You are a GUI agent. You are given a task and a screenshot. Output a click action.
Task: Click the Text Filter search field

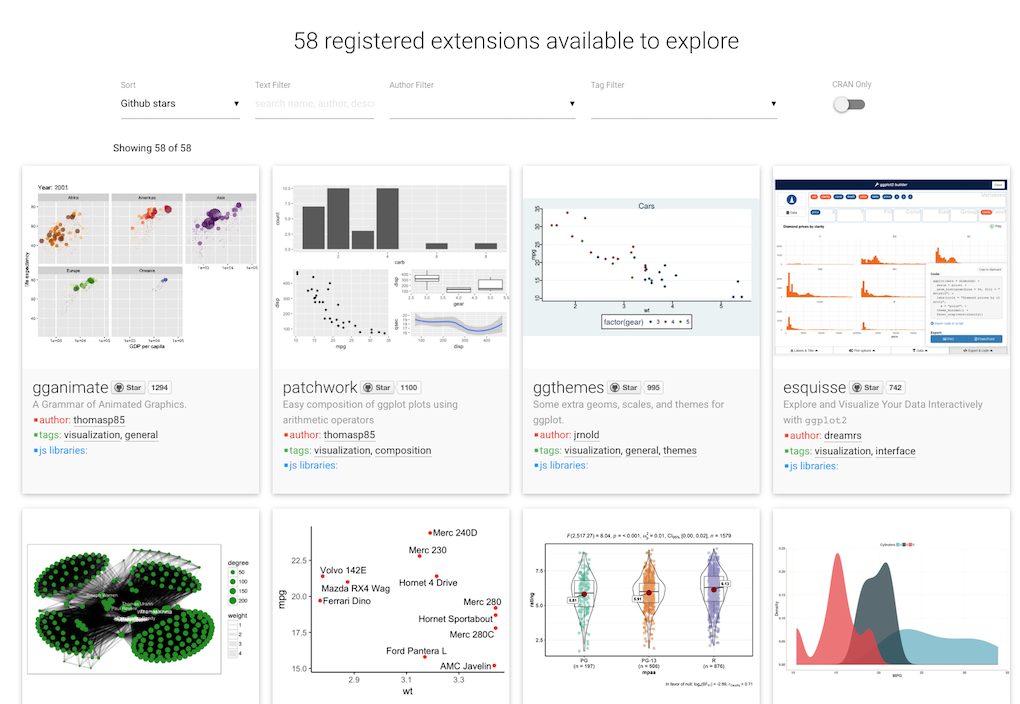pos(314,104)
